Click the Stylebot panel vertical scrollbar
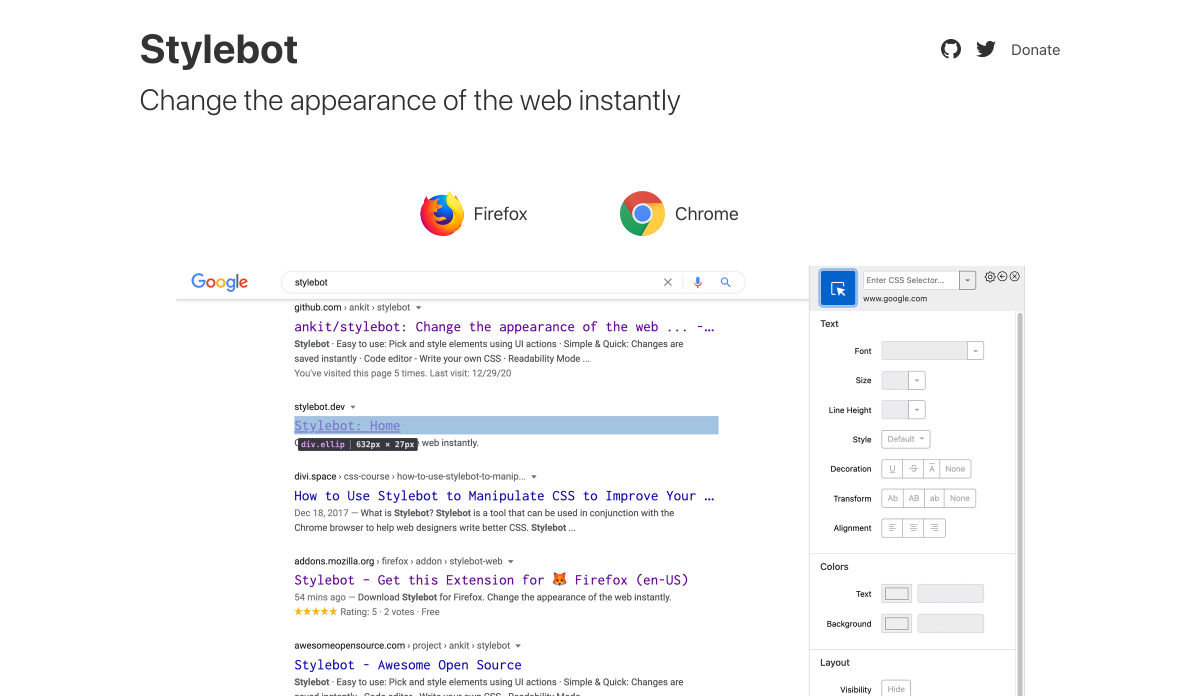 1020,503
